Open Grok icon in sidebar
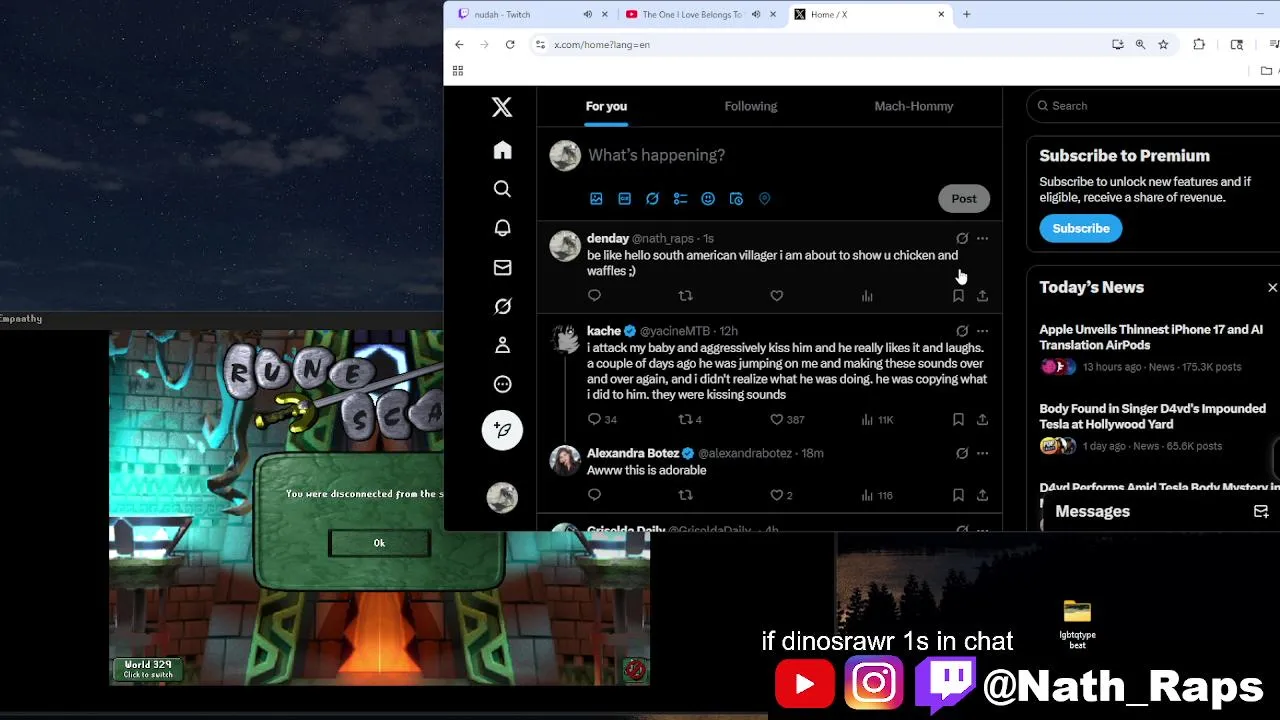This screenshot has height=720, width=1280. coord(502,306)
